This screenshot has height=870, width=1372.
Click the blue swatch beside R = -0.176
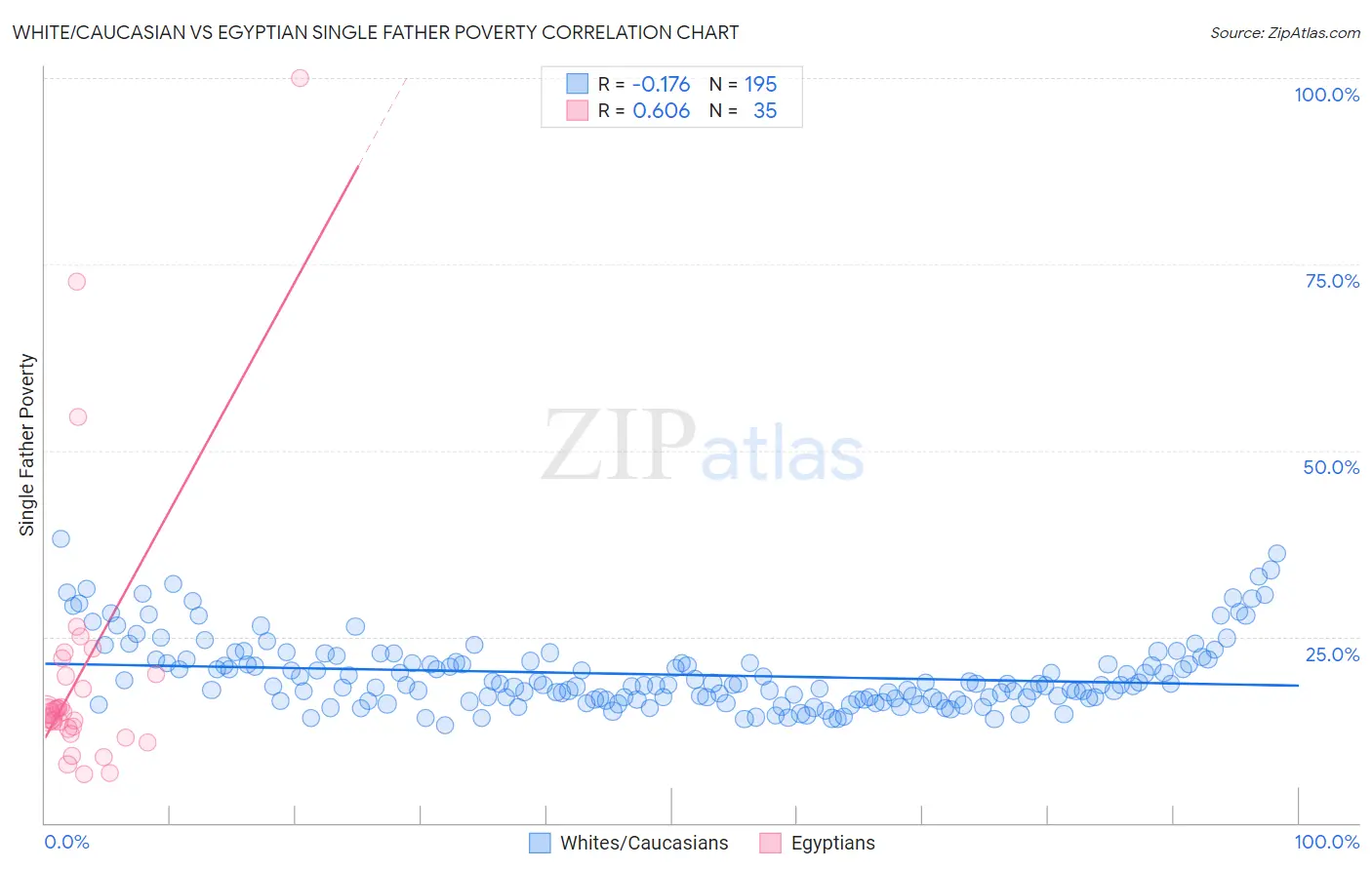click(x=578, y=84)
